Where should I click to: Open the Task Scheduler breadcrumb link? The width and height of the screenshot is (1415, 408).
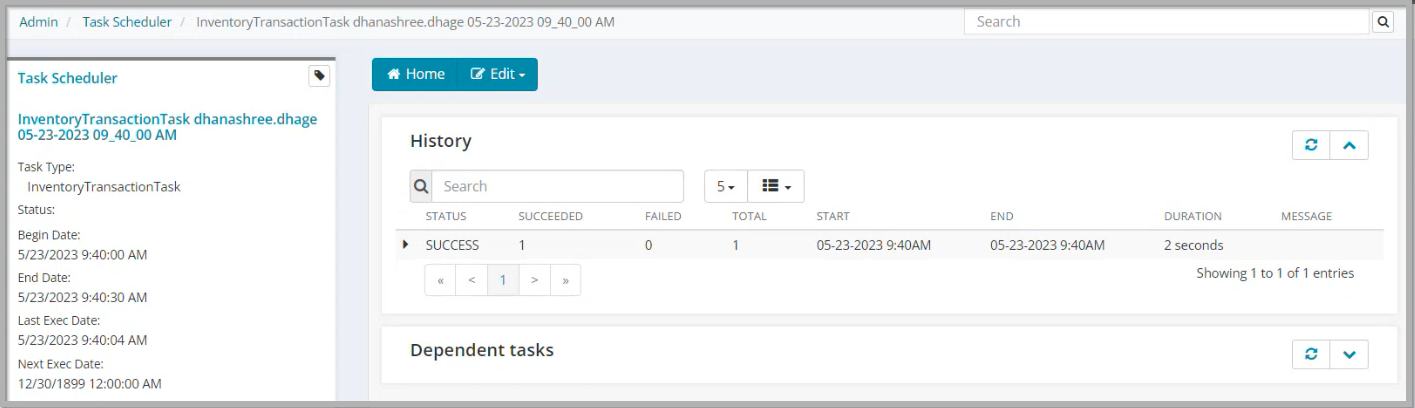point(127,21)
